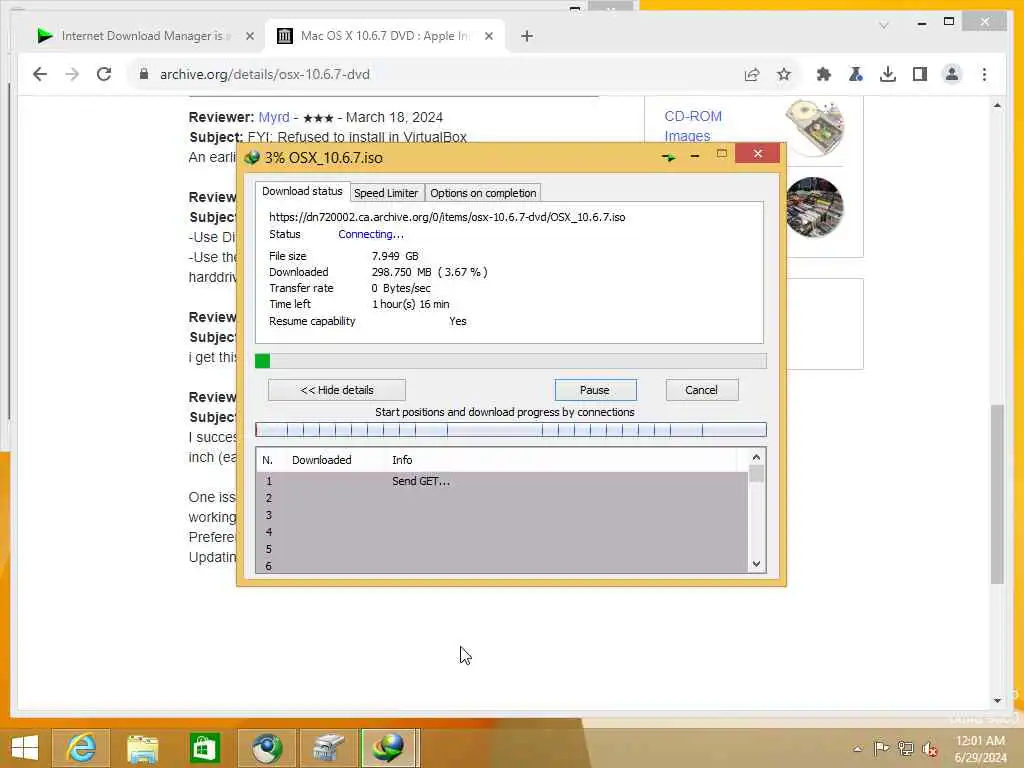Go back in Chrome browser

pos(40,74)
